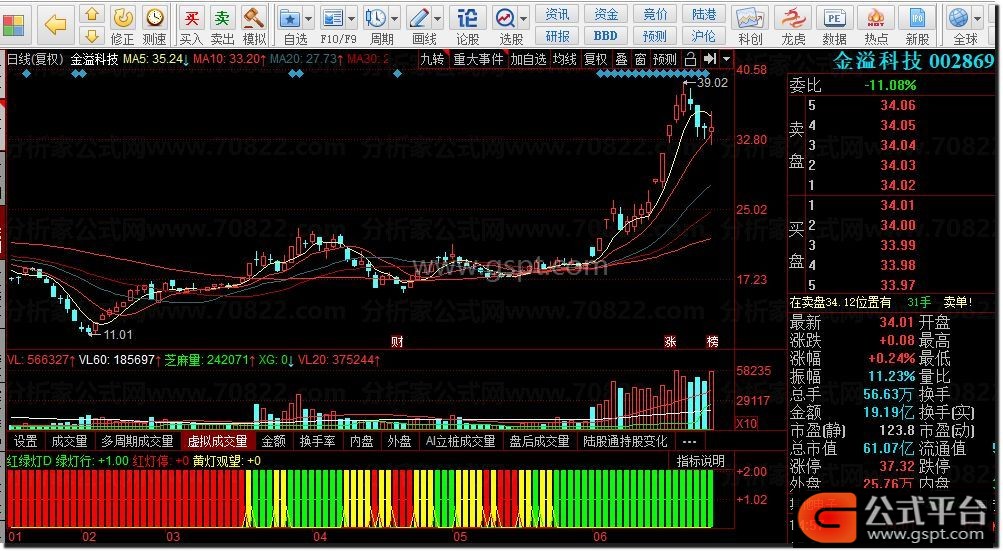Open the four-color grid home icon
The height and width of the screenshot is (551, 1003).
pos(13,24)
